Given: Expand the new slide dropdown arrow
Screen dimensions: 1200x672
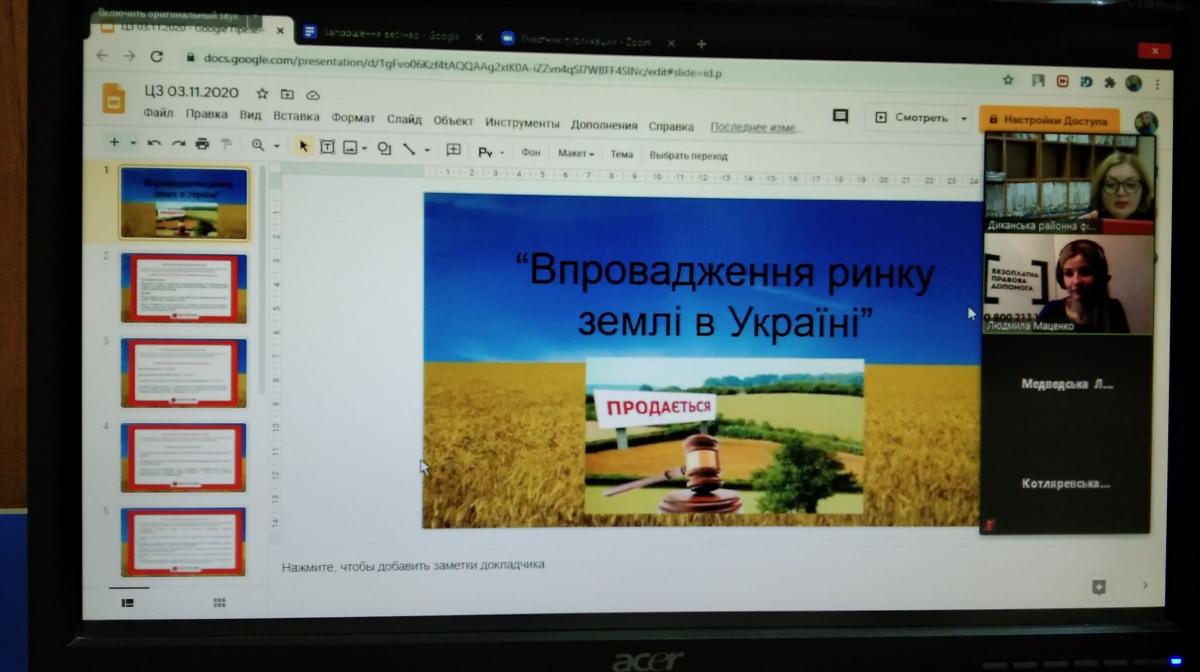Looking at the screenshot, I should [132, 143].
